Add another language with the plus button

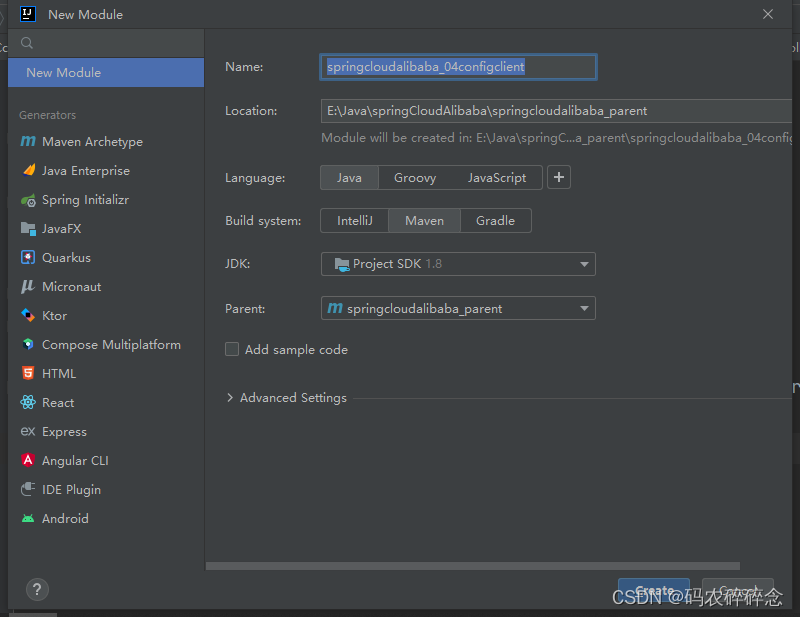point(559,177)
